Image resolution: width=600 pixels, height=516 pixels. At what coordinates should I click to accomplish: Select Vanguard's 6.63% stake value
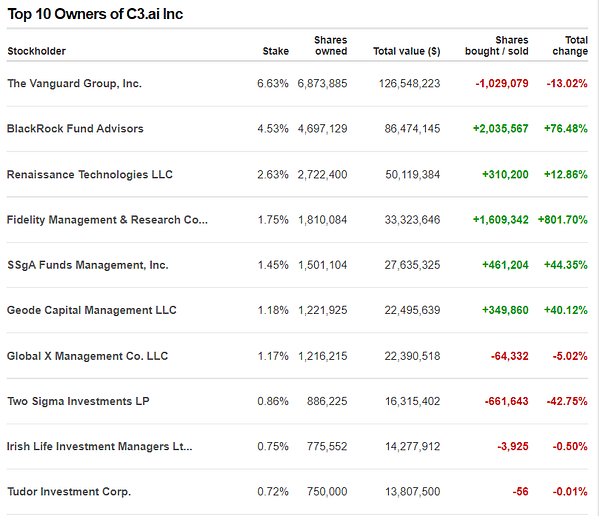pos(273,83)
